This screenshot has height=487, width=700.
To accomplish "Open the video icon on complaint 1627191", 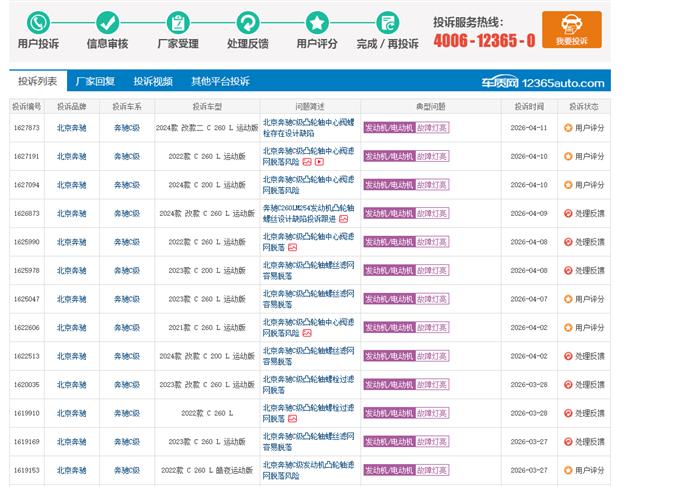I will pos(319,161).
